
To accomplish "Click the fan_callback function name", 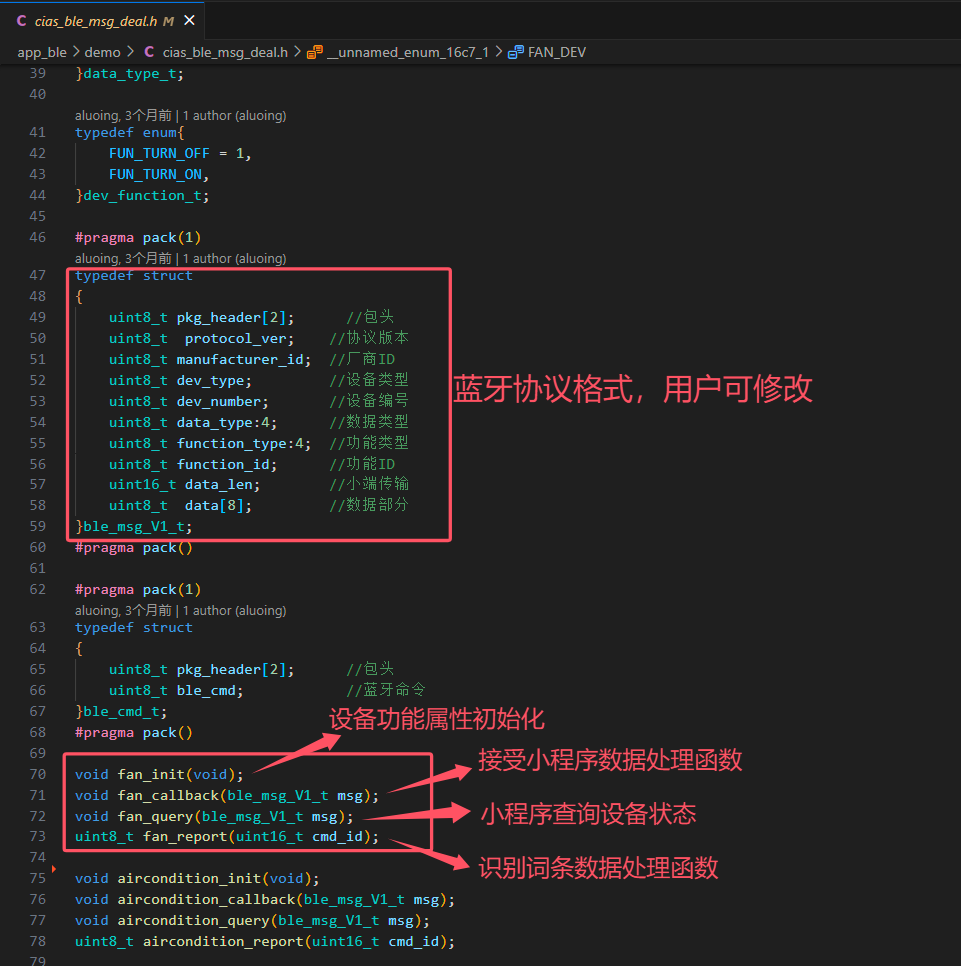I will (168, 795).
